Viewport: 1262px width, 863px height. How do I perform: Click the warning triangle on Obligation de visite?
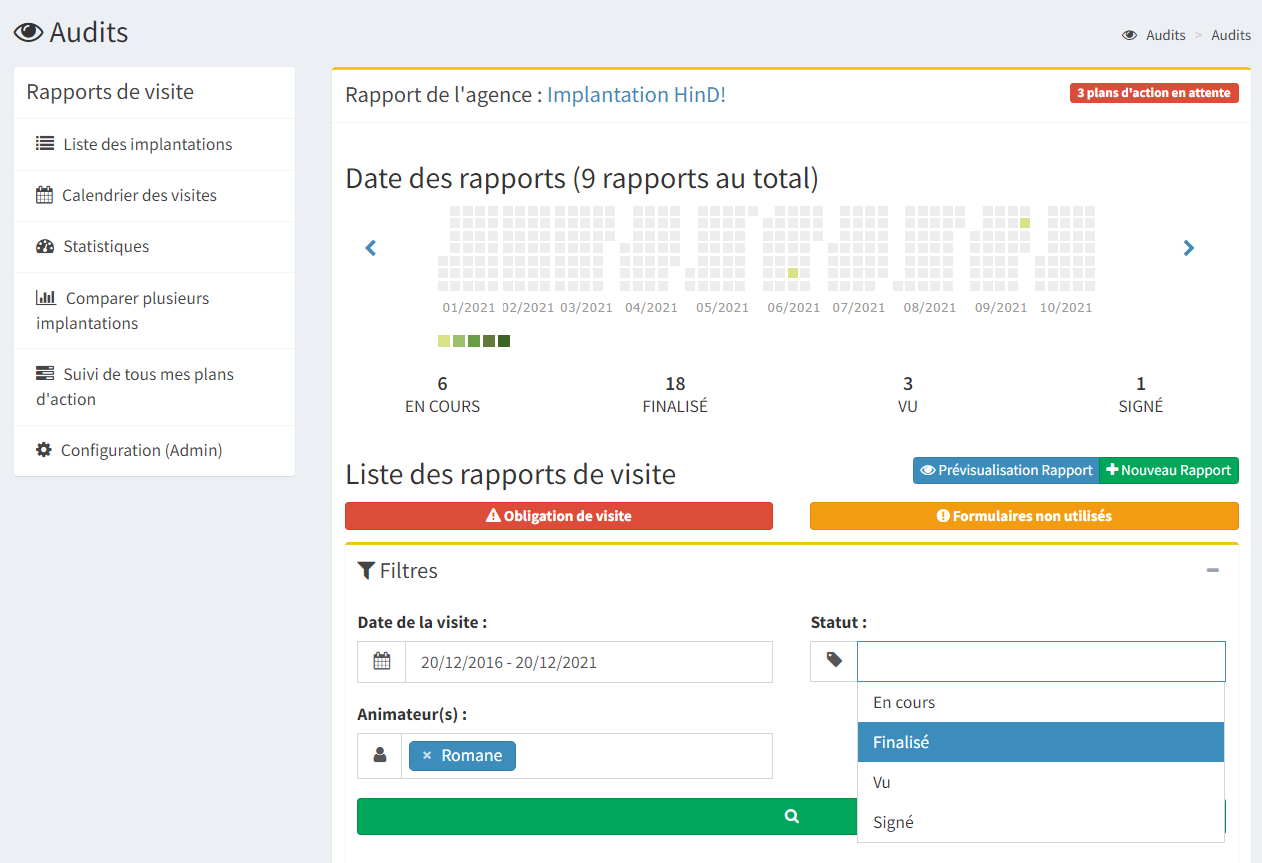(x=493, y=516)
